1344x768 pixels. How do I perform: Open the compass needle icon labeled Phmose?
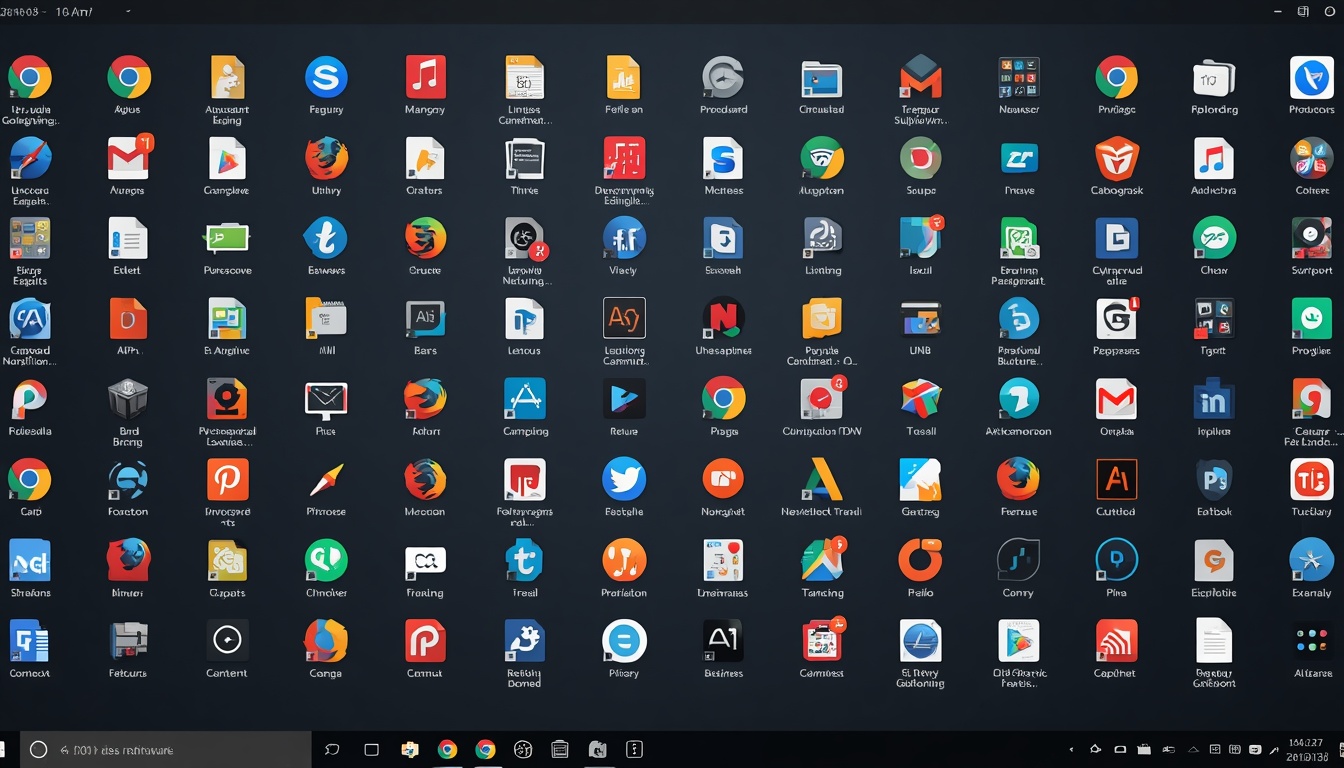326,481
